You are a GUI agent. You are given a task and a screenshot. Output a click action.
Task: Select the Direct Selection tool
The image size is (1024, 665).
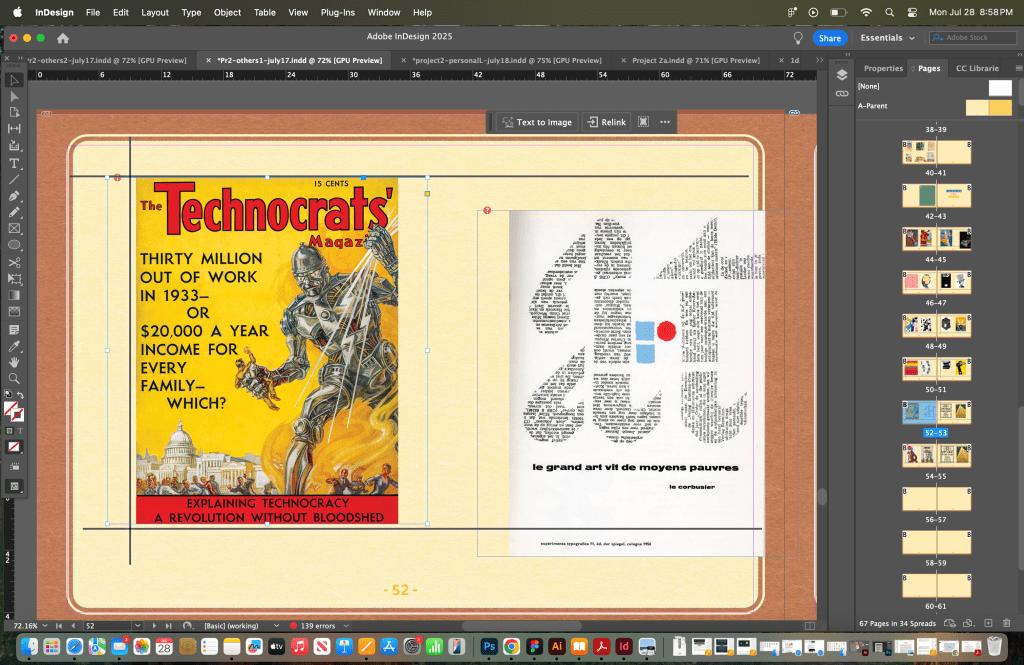(x=14, y=96)
